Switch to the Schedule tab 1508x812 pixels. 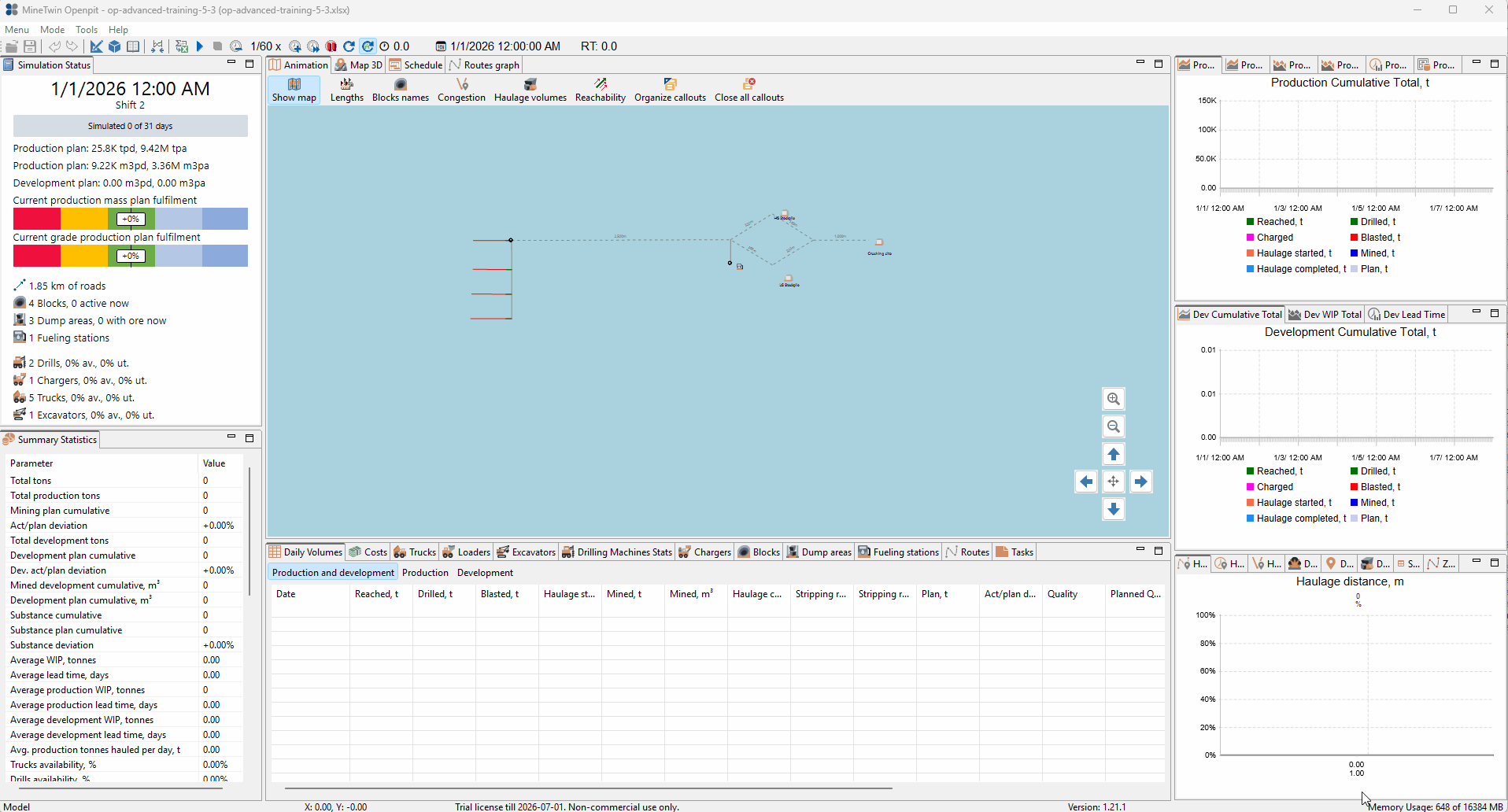click(x=416, y=65)
